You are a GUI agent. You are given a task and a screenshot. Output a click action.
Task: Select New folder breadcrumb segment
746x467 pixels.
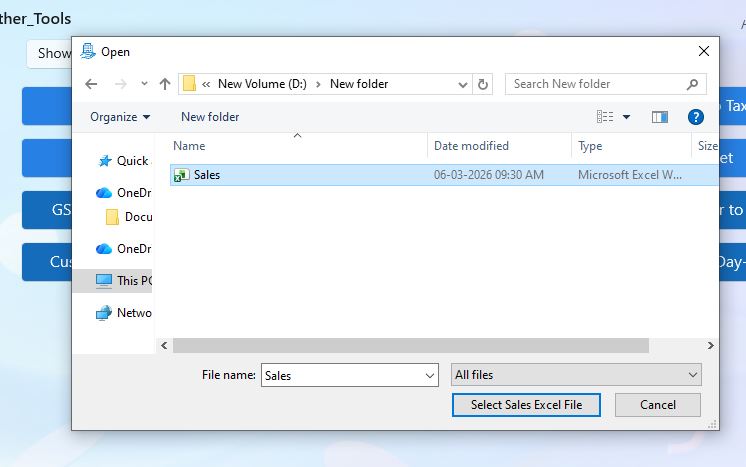(x=359, y=84)
